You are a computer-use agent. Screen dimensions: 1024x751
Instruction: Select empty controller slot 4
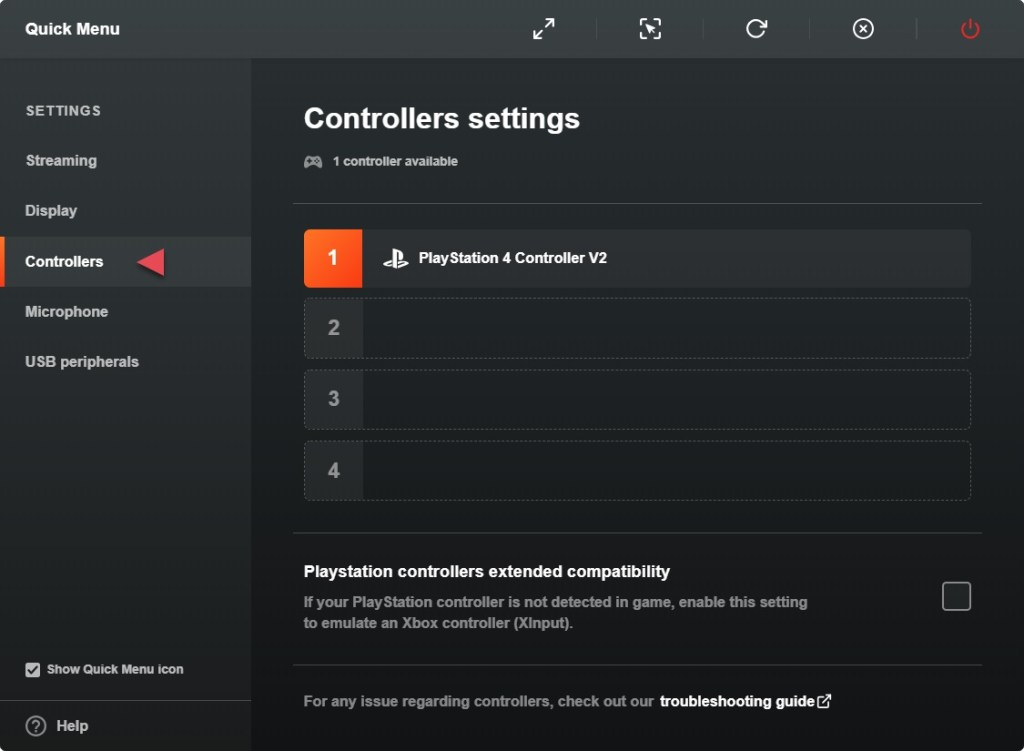[x=637, y=470]
